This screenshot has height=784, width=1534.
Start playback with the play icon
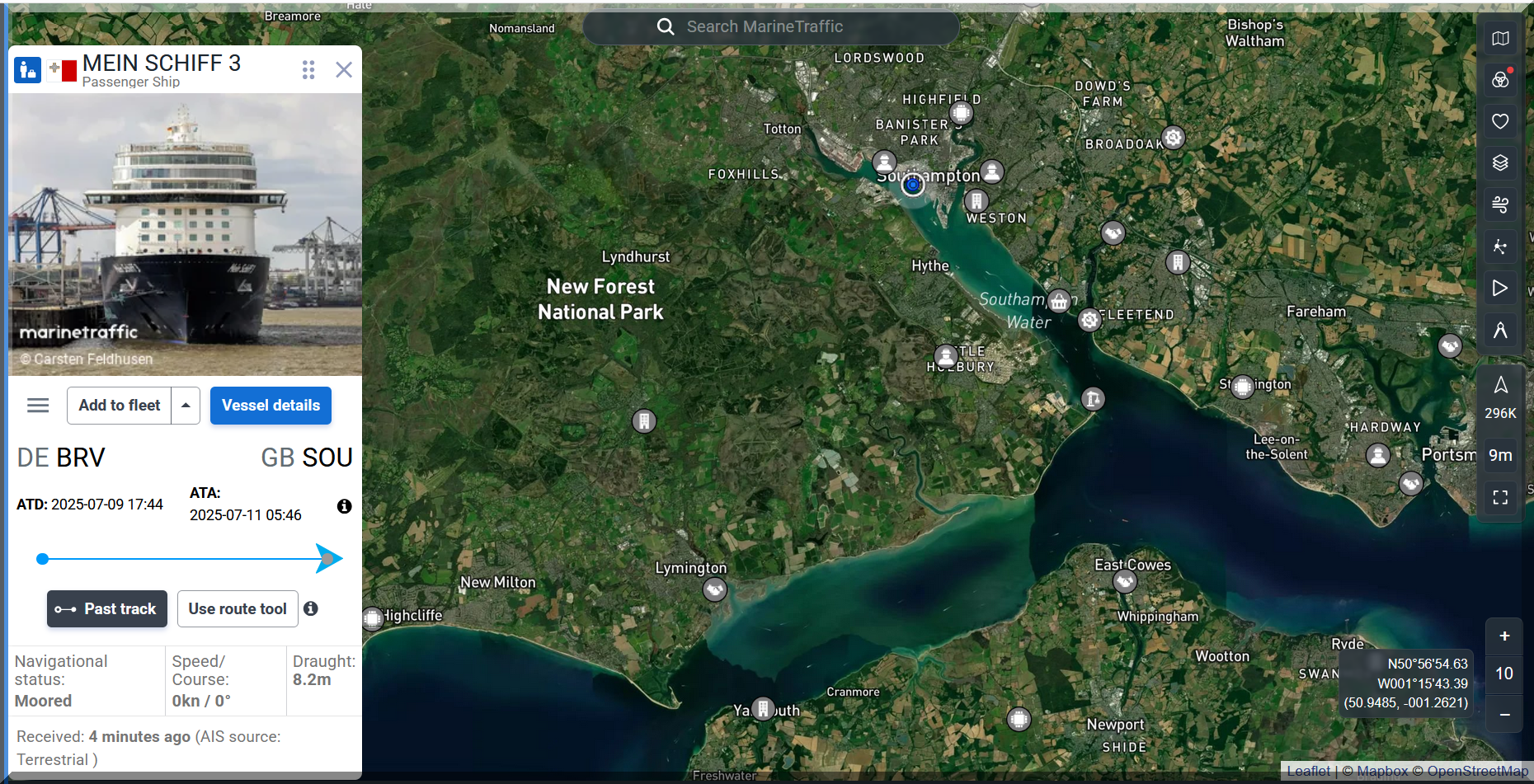[1500, 288]
